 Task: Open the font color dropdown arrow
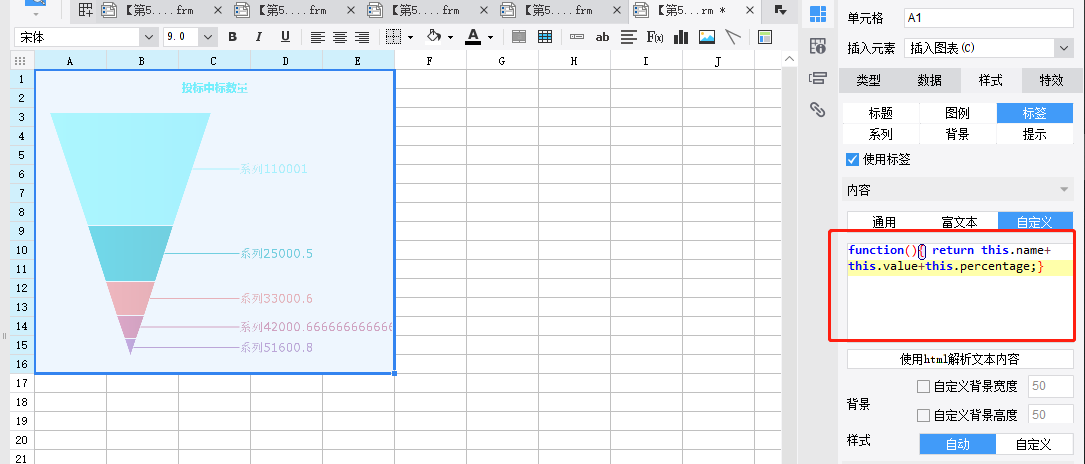(x=491, y=37)
